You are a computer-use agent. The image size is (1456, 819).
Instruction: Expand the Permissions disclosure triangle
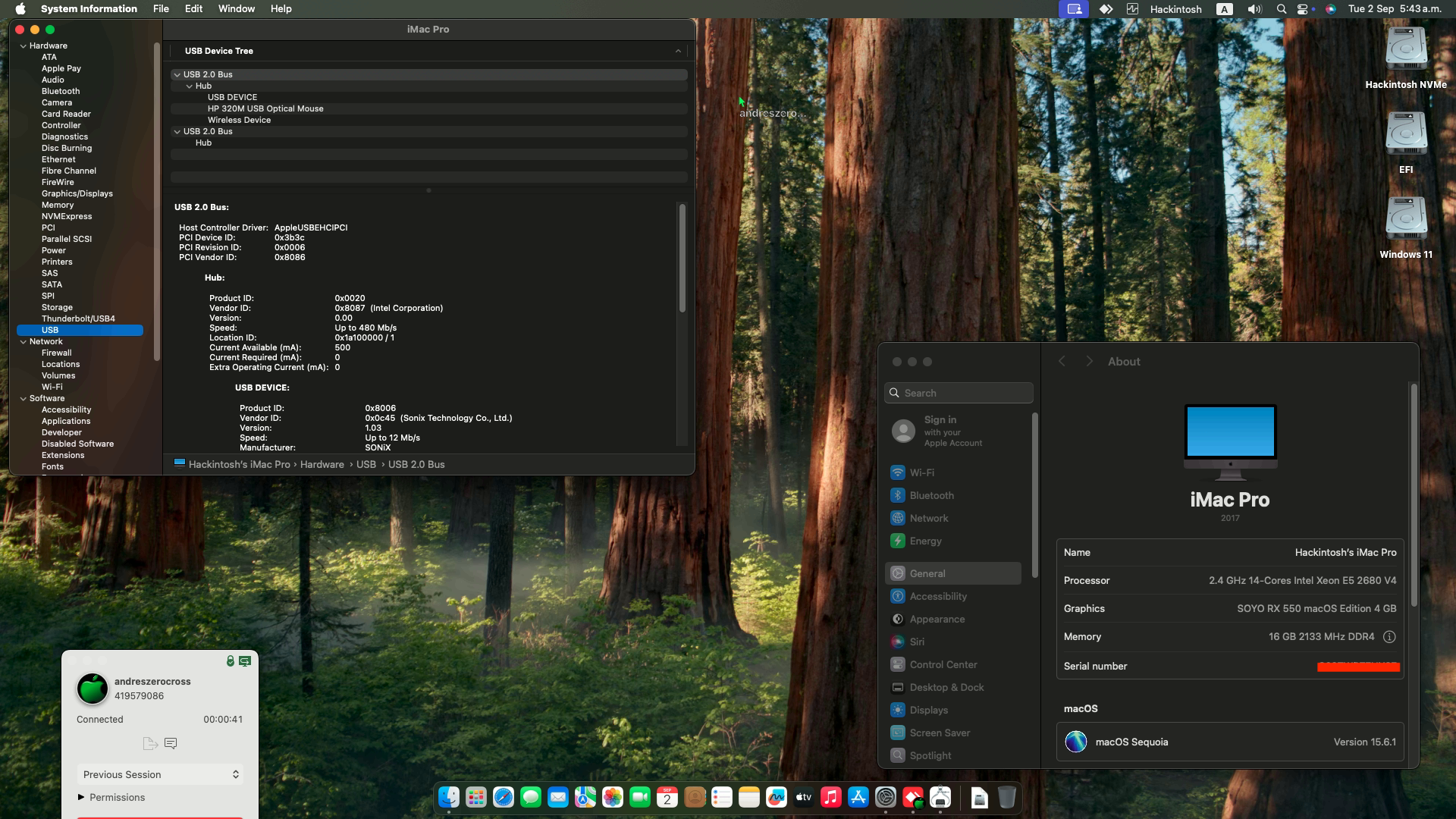click(x=81, y=797)
